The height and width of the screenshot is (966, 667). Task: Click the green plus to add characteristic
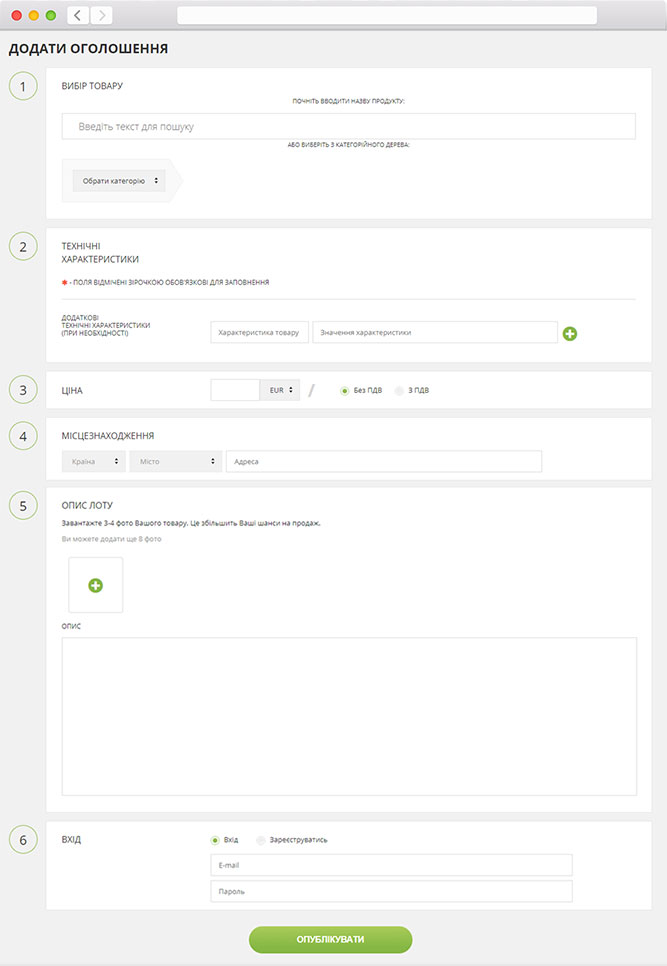pyautogui.click(x=570, y=334)
